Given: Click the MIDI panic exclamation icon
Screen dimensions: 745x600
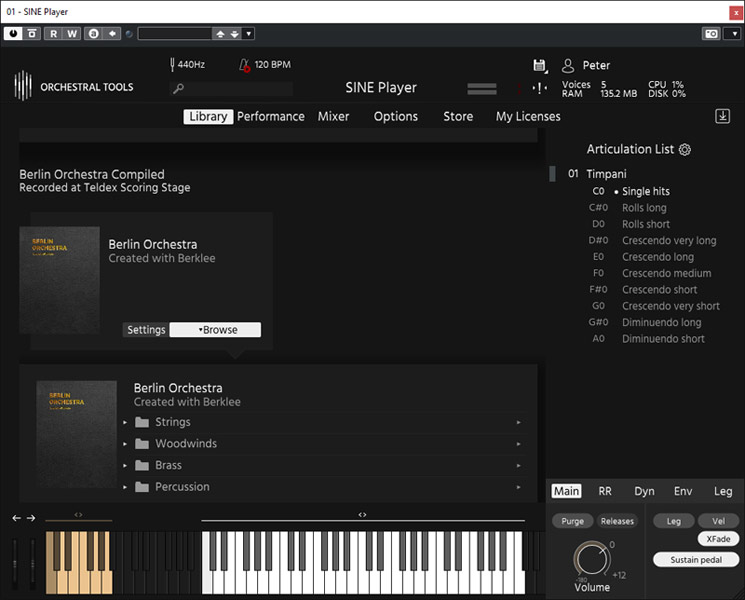Looking at the screenshot, I should 540,89.
